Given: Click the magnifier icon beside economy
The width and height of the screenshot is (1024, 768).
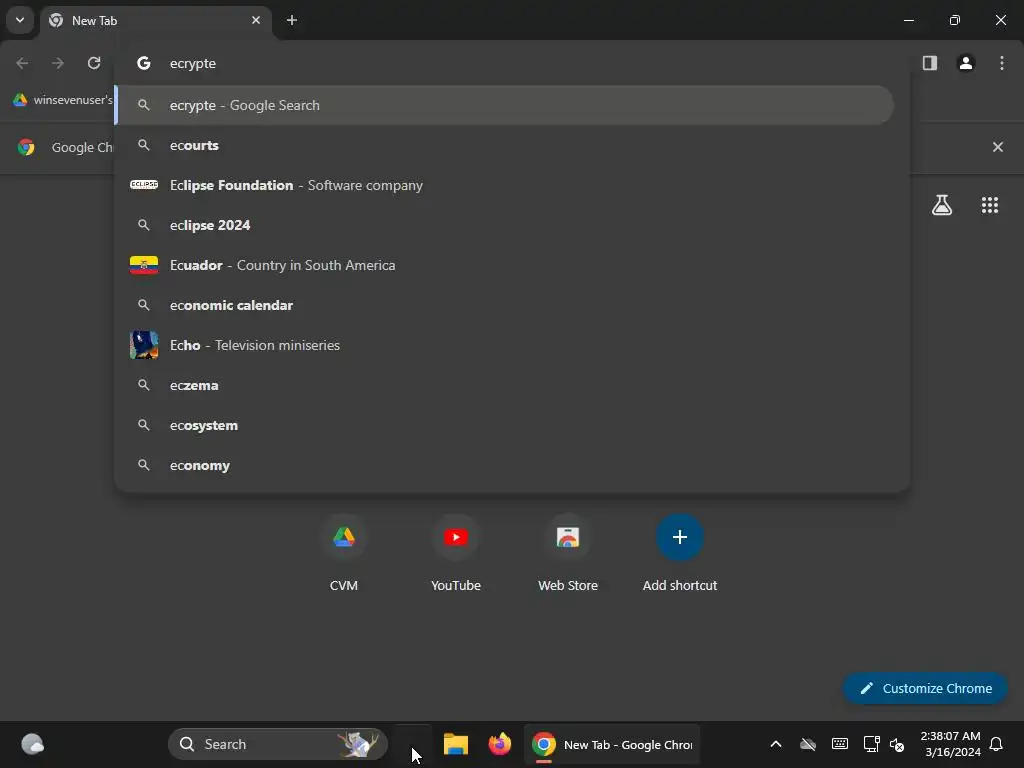Looking at the screenshot, I should click(x=144, y=465).
